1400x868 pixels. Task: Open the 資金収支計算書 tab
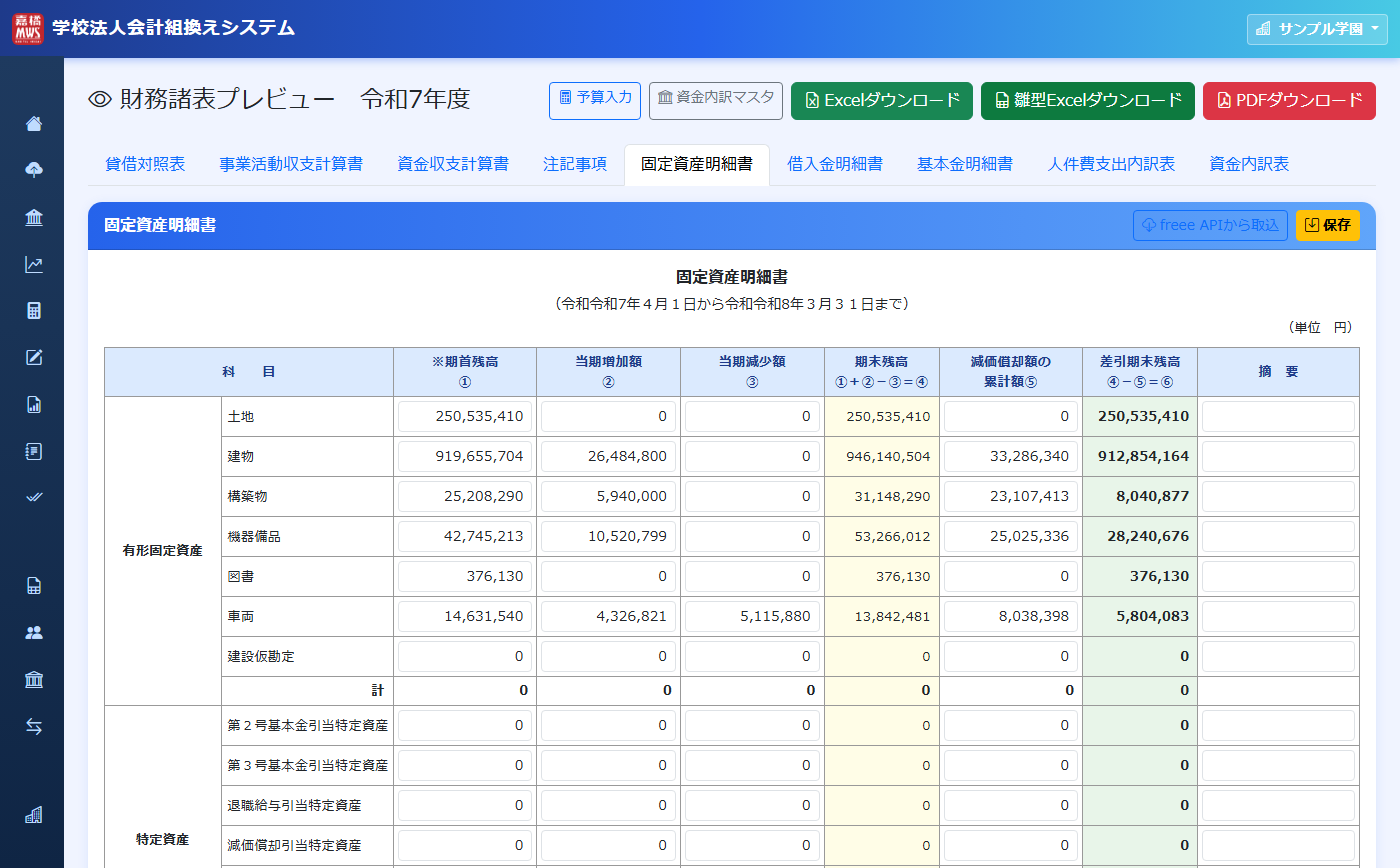453,165
